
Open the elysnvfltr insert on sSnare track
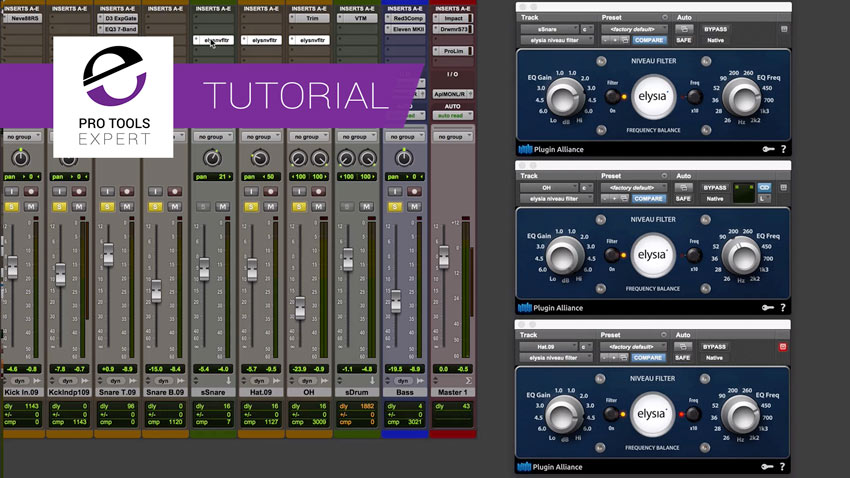pos(213,40)
